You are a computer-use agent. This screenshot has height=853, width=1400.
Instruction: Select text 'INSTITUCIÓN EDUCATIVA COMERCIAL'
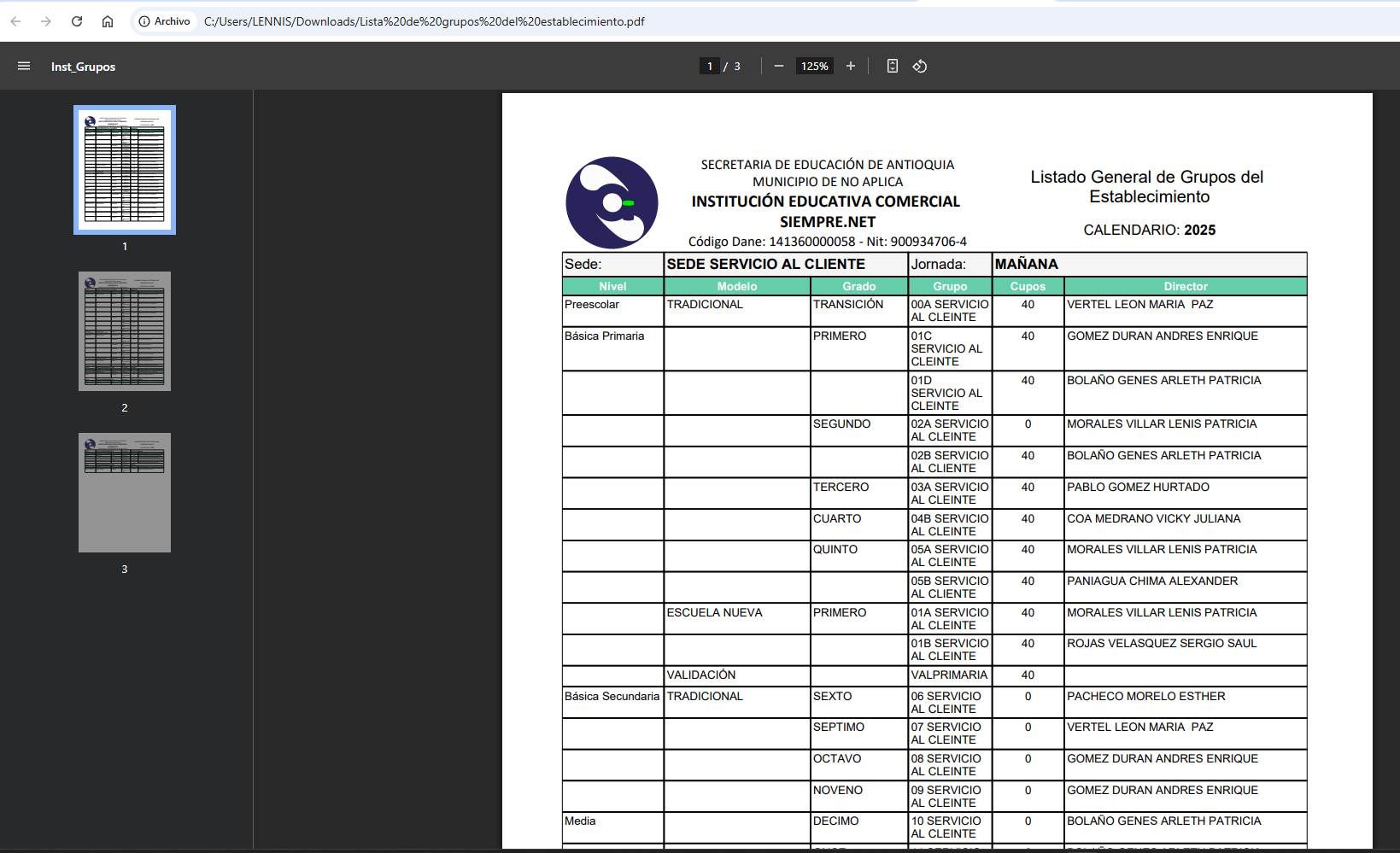point(826,202)
